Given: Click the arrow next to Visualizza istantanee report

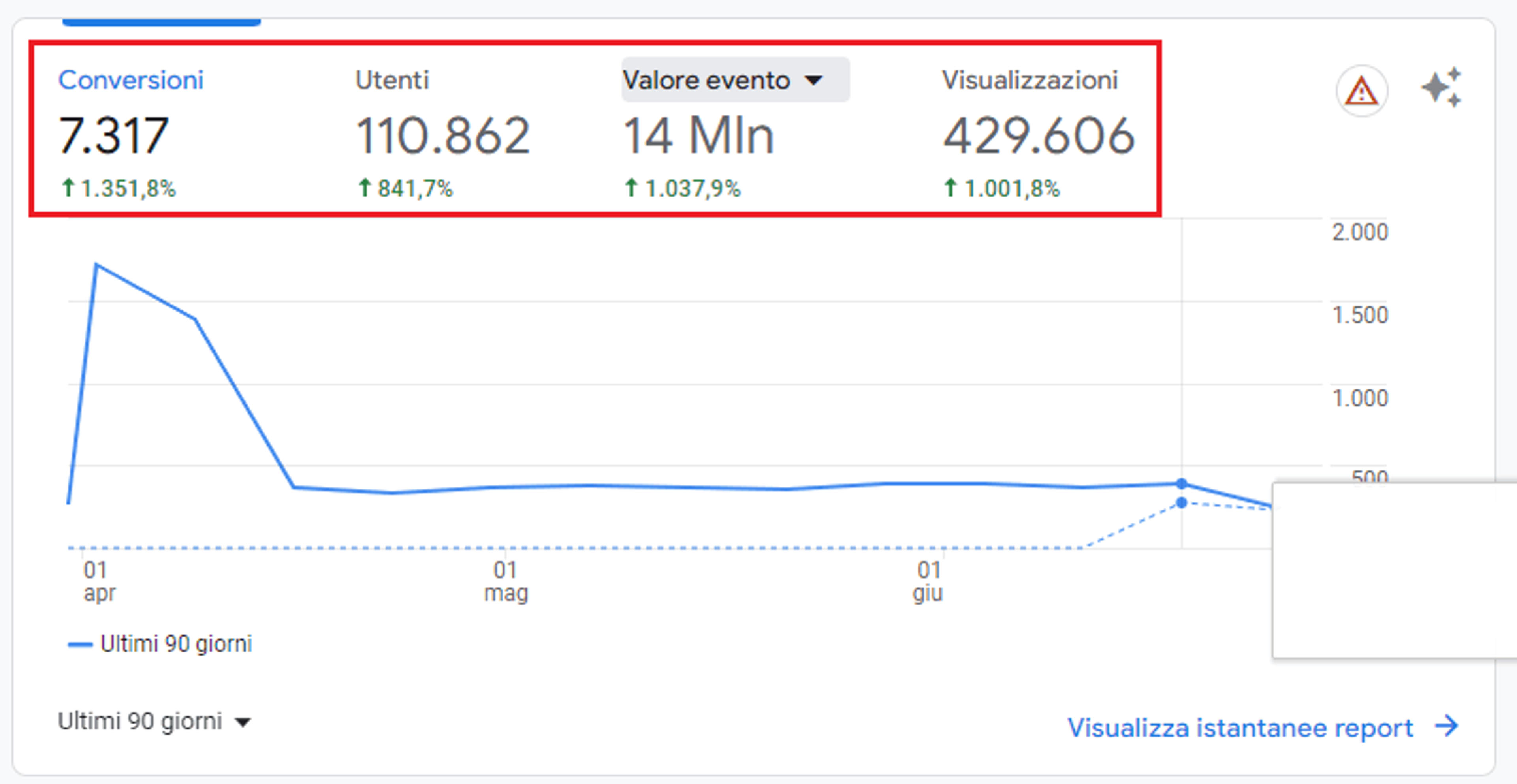Looking at the screenshot, I should [1446, 726].
